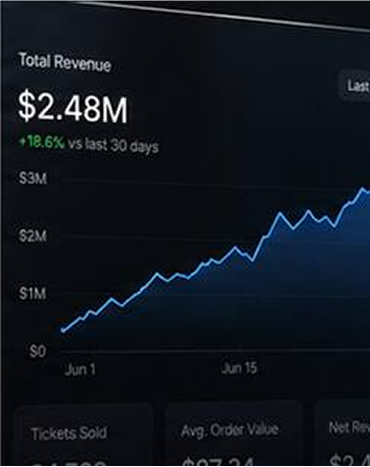Click the $1M axis label
The height and width of the screenshot is (467, 370).
33,294
